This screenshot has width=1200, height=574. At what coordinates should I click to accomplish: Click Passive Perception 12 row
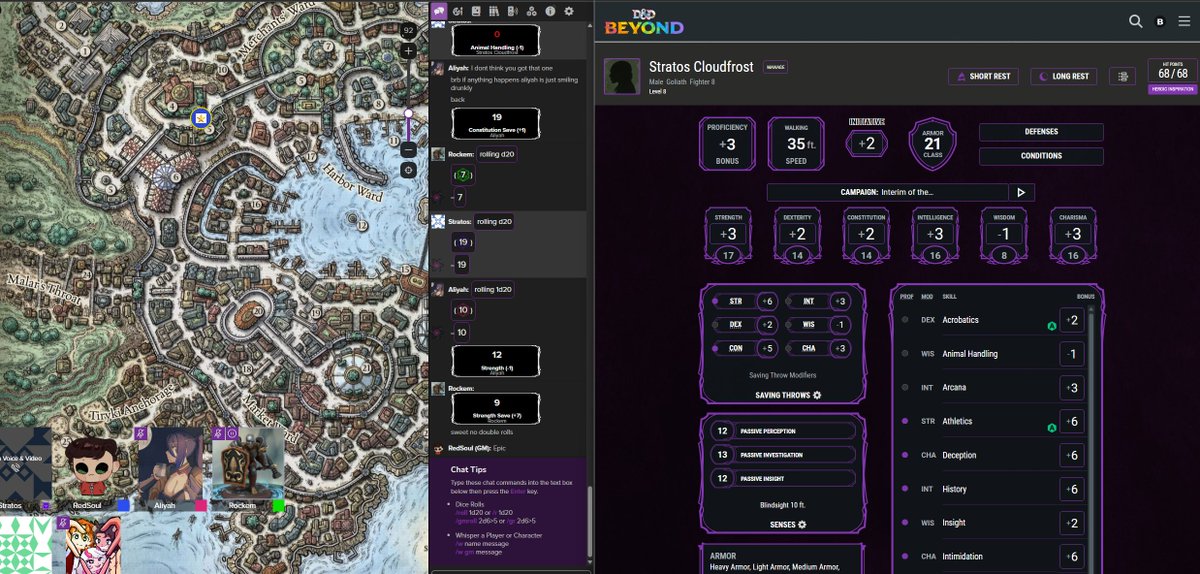coord(783,430)
